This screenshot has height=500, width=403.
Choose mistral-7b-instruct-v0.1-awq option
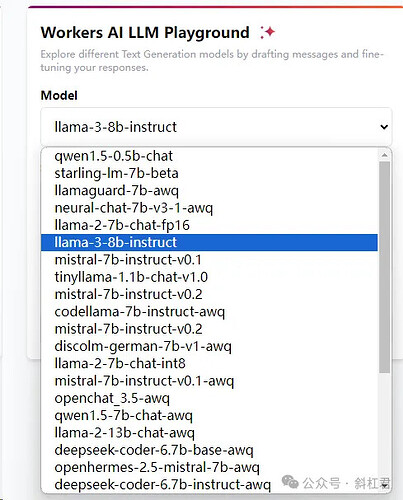pyautogui.click(x=210, y=381)
